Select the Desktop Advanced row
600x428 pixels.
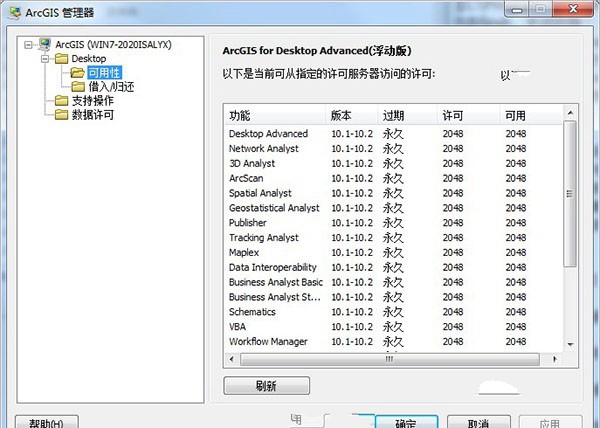393,133
